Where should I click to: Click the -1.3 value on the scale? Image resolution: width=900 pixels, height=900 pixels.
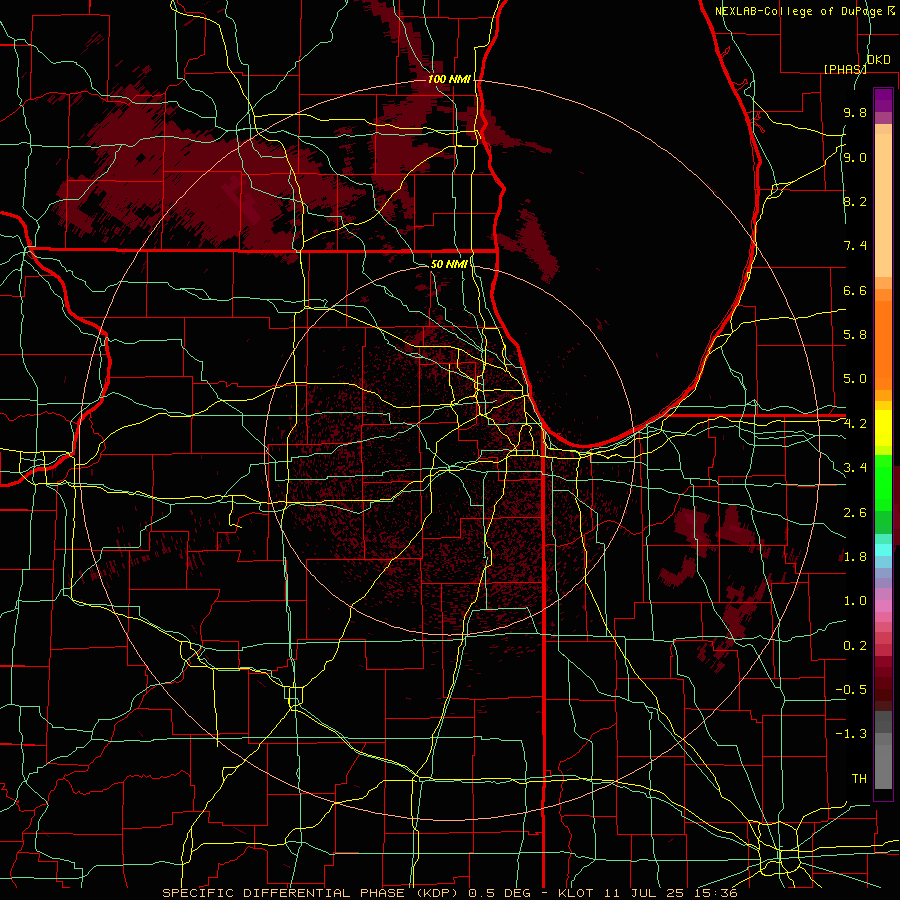click(x=851, y=734)
